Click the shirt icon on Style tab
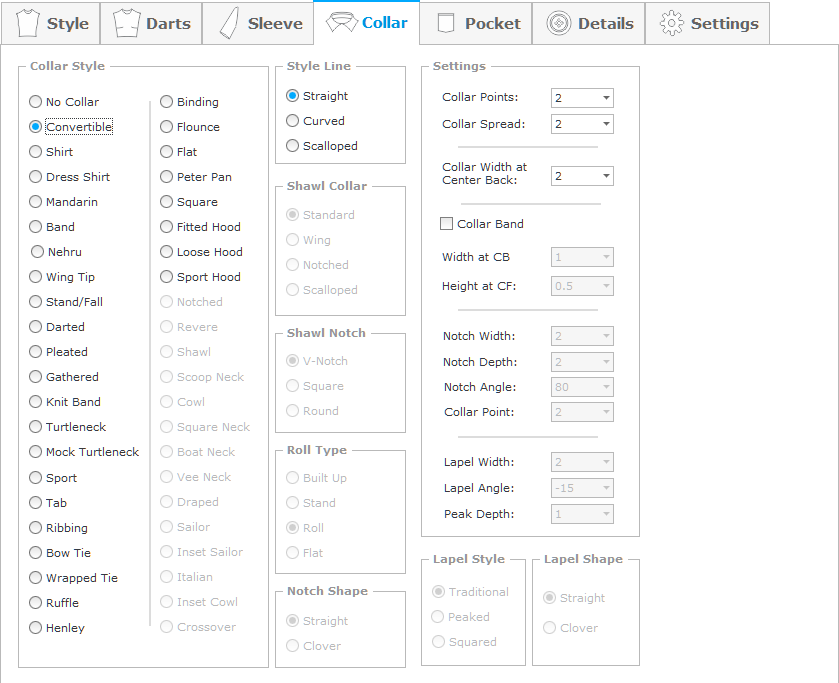Viewport: 839px width, 683px height. pyautogui.click(x=28, y=23)
